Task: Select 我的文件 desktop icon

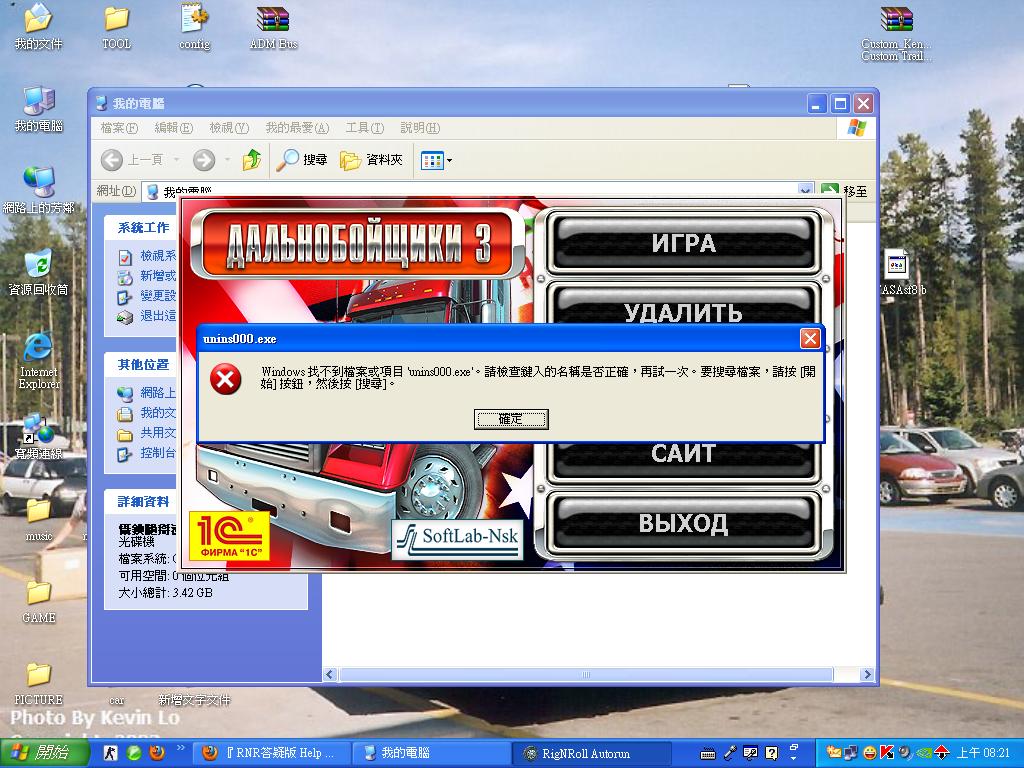Action: [x=38, y=28]
